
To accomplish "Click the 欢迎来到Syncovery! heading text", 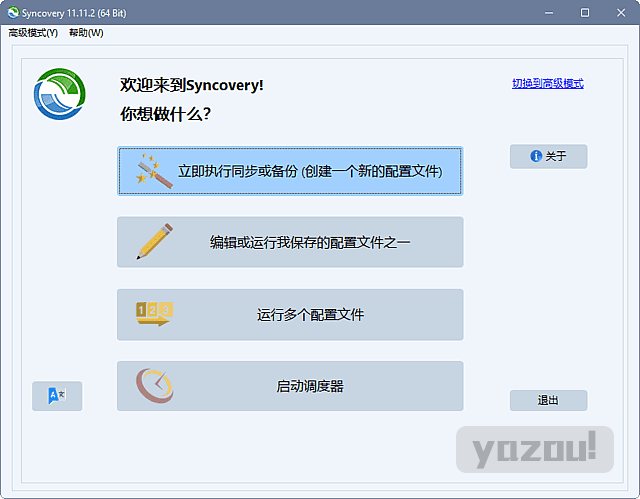I will 191,85.
